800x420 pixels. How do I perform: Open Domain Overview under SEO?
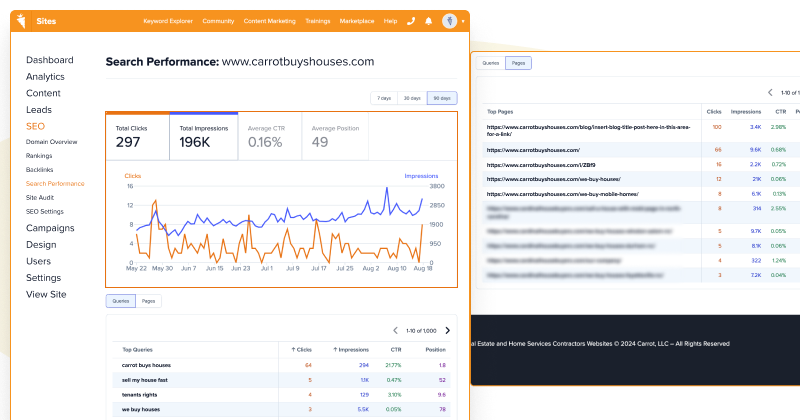tap(52, 142)
